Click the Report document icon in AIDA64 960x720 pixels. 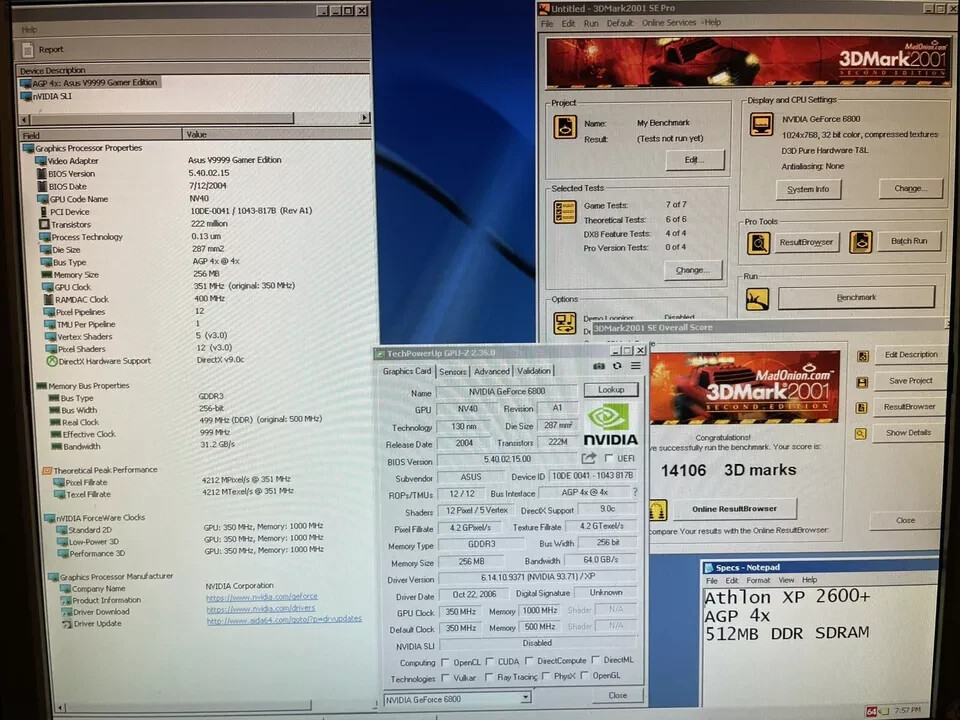28,49
